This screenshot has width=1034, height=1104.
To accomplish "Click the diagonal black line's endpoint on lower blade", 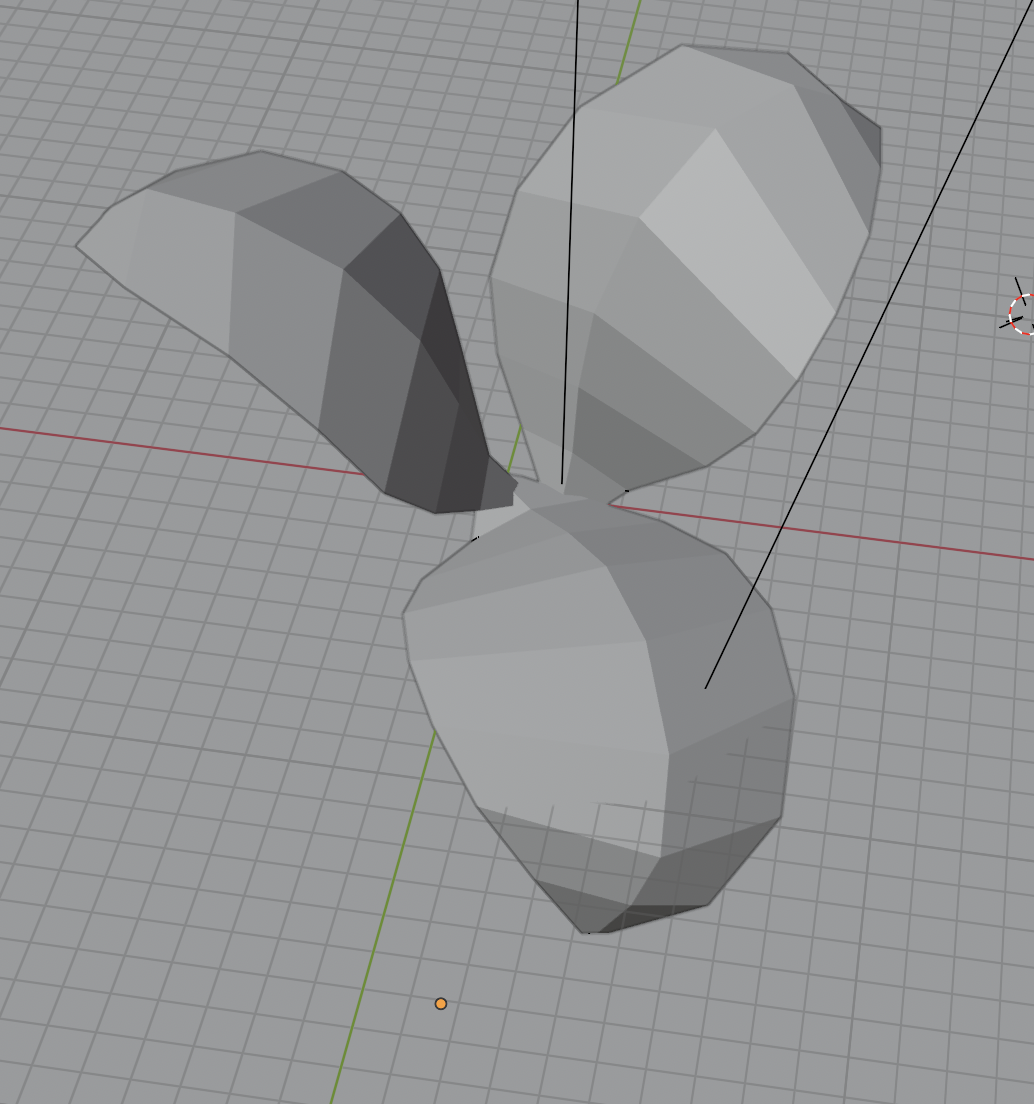I will click(x=706, y=687).
